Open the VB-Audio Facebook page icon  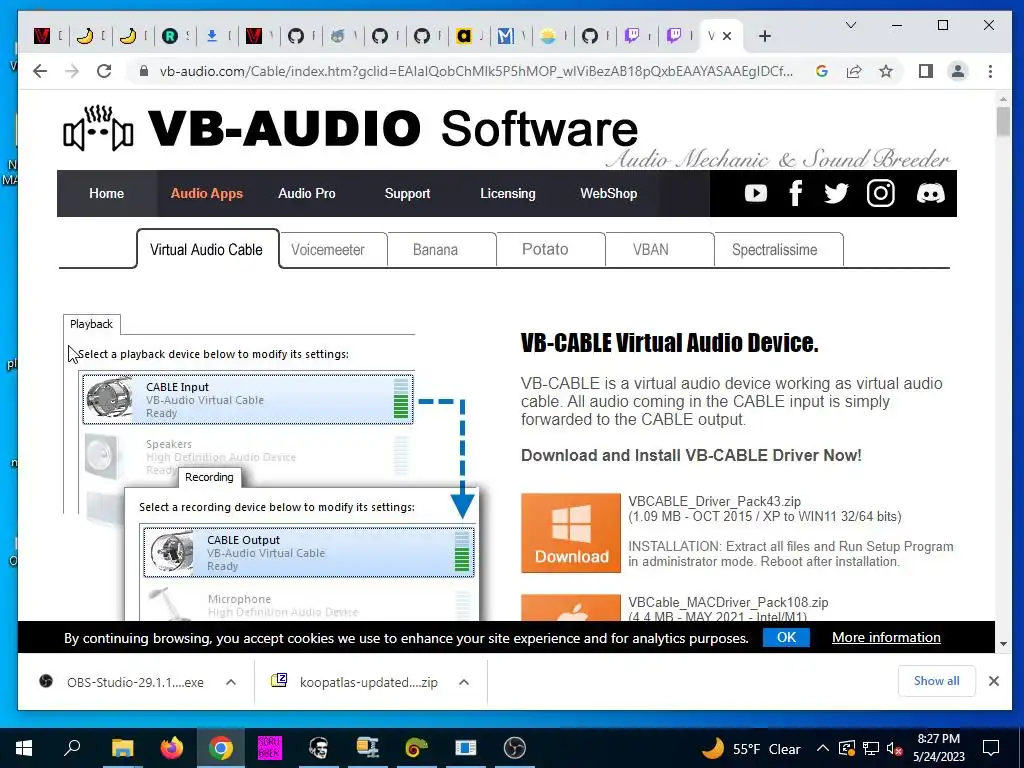[x=795, y=193]
